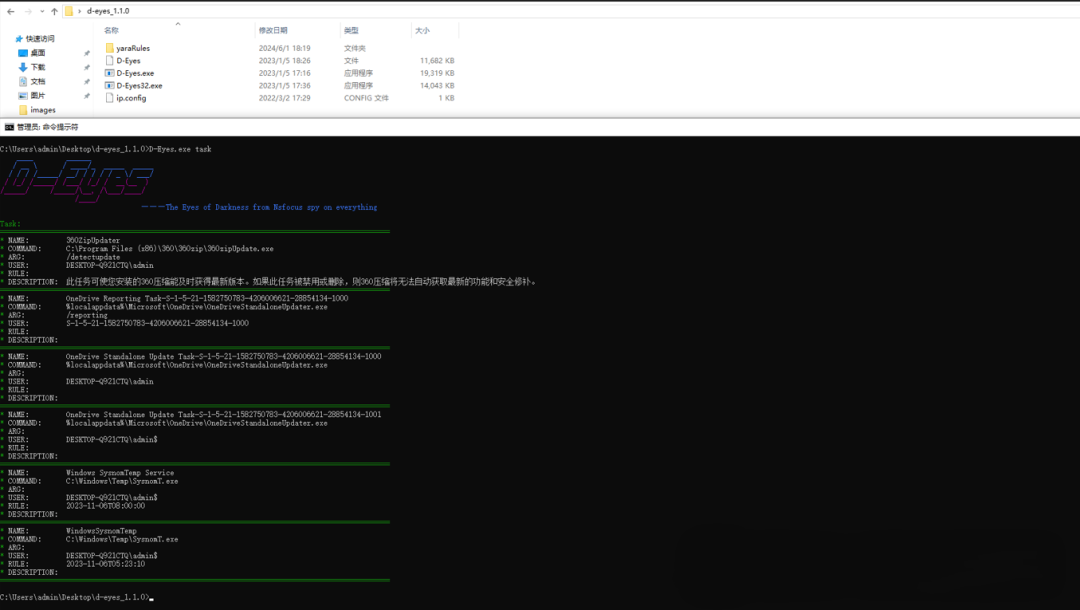Click the command prompt window icon
Screen dimensions: 1080x610
pyautogui.click(x=9, y=127)
